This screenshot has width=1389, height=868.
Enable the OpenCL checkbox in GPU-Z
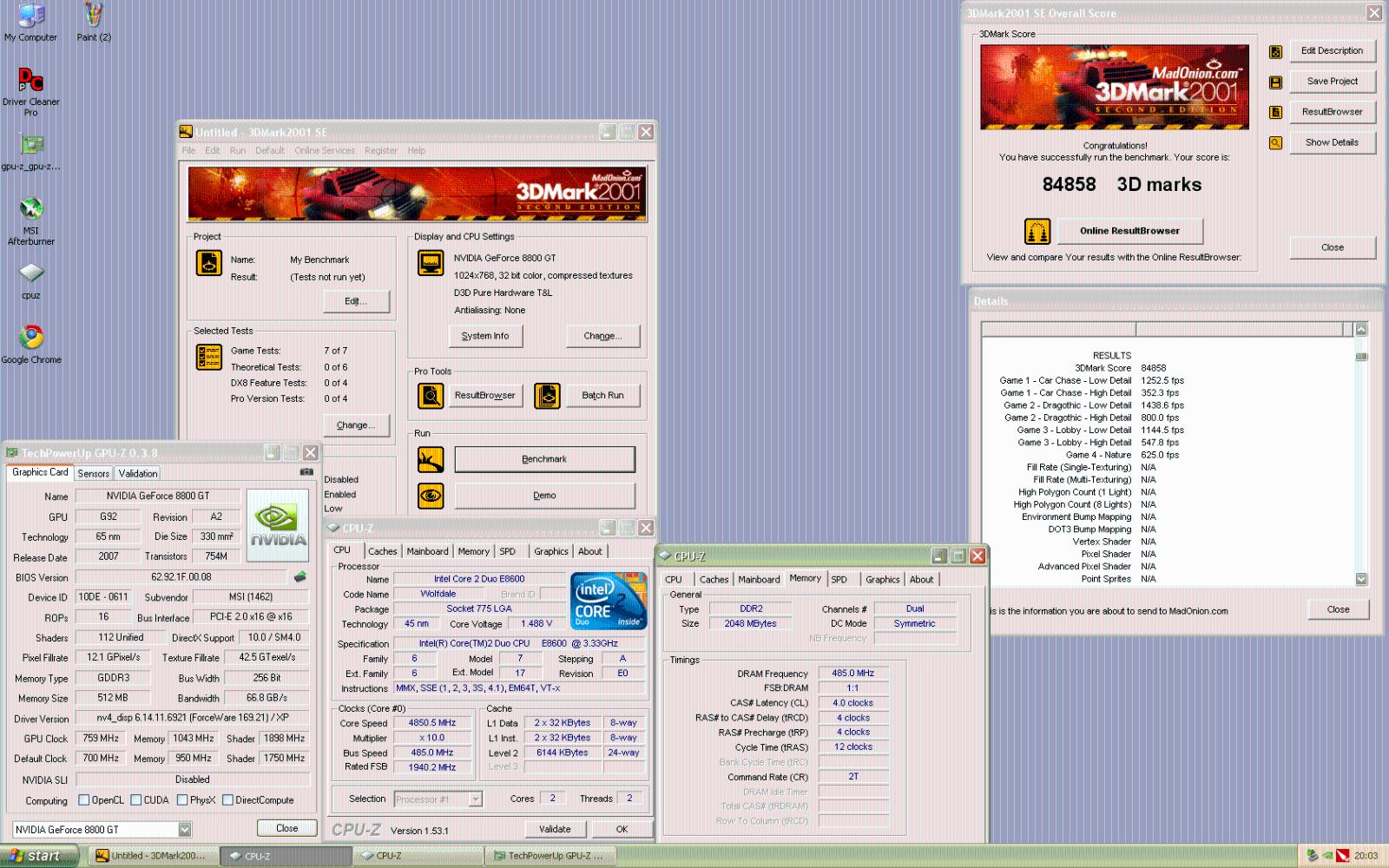[84, 799]
